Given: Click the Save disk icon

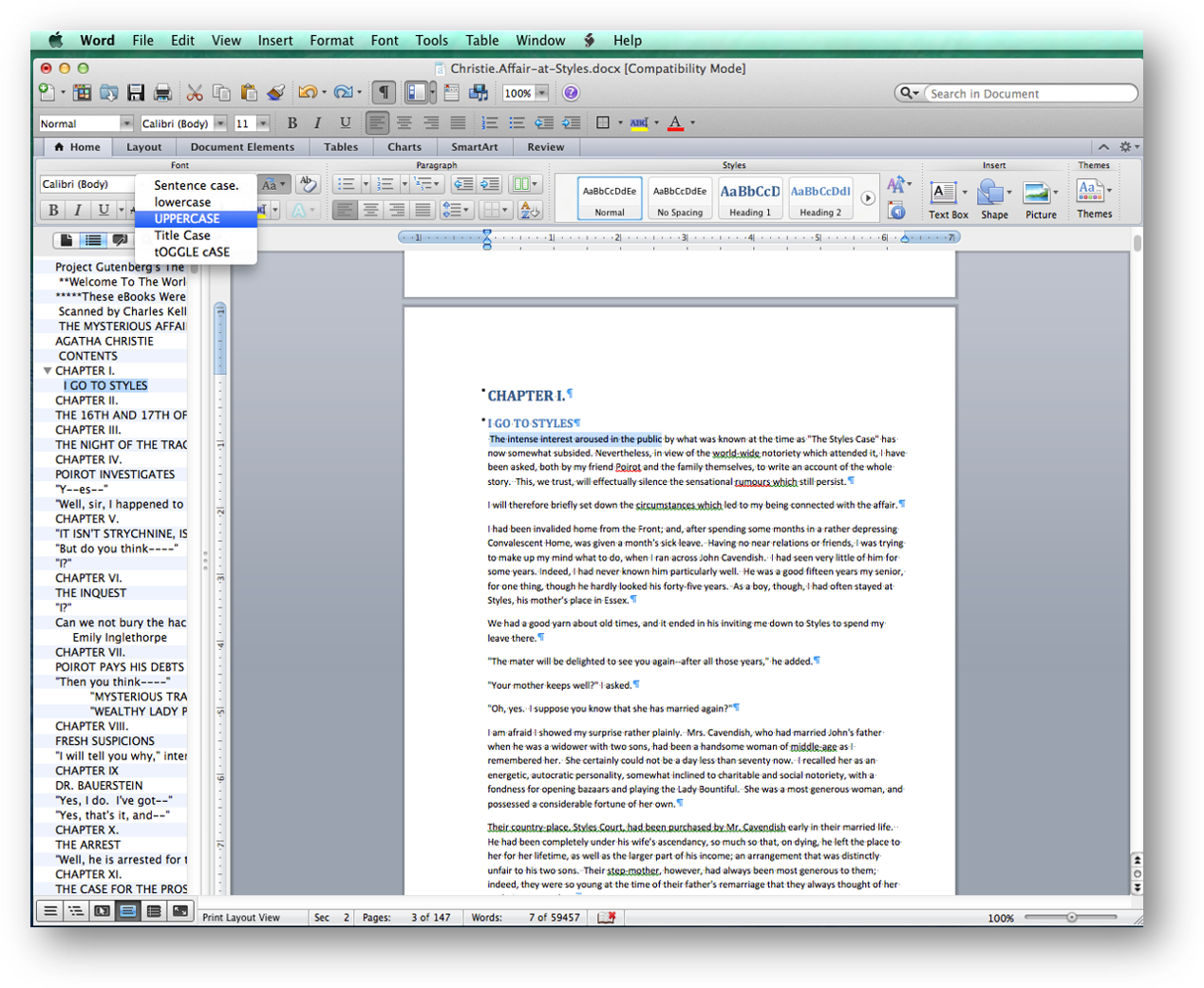Looking at the screenshot, I should [136, 93].
